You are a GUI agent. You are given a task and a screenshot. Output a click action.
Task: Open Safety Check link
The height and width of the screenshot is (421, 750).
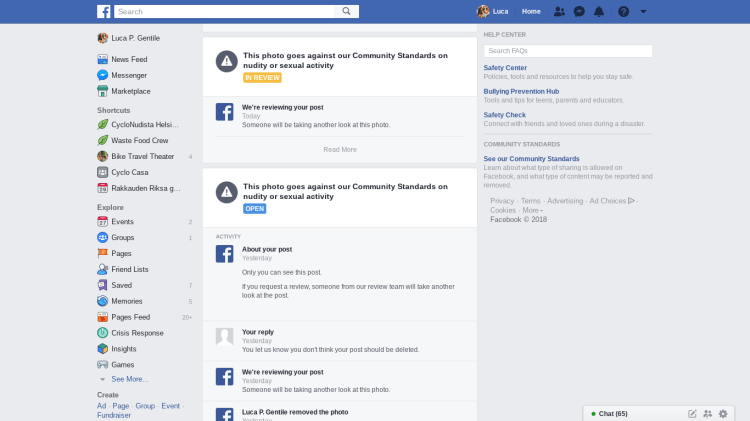(x=505, y=115)
